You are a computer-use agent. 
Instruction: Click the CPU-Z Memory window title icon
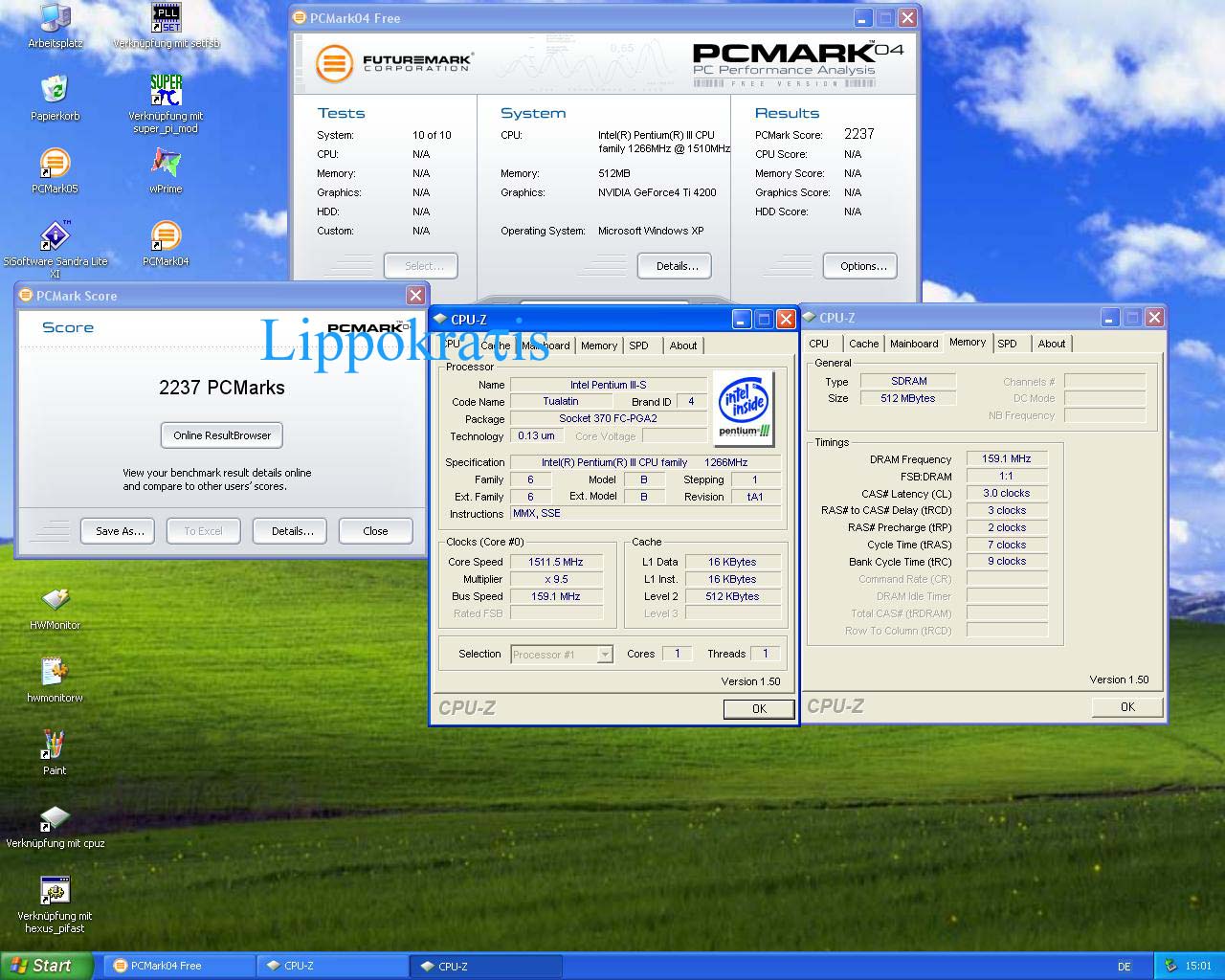(809, 317)
